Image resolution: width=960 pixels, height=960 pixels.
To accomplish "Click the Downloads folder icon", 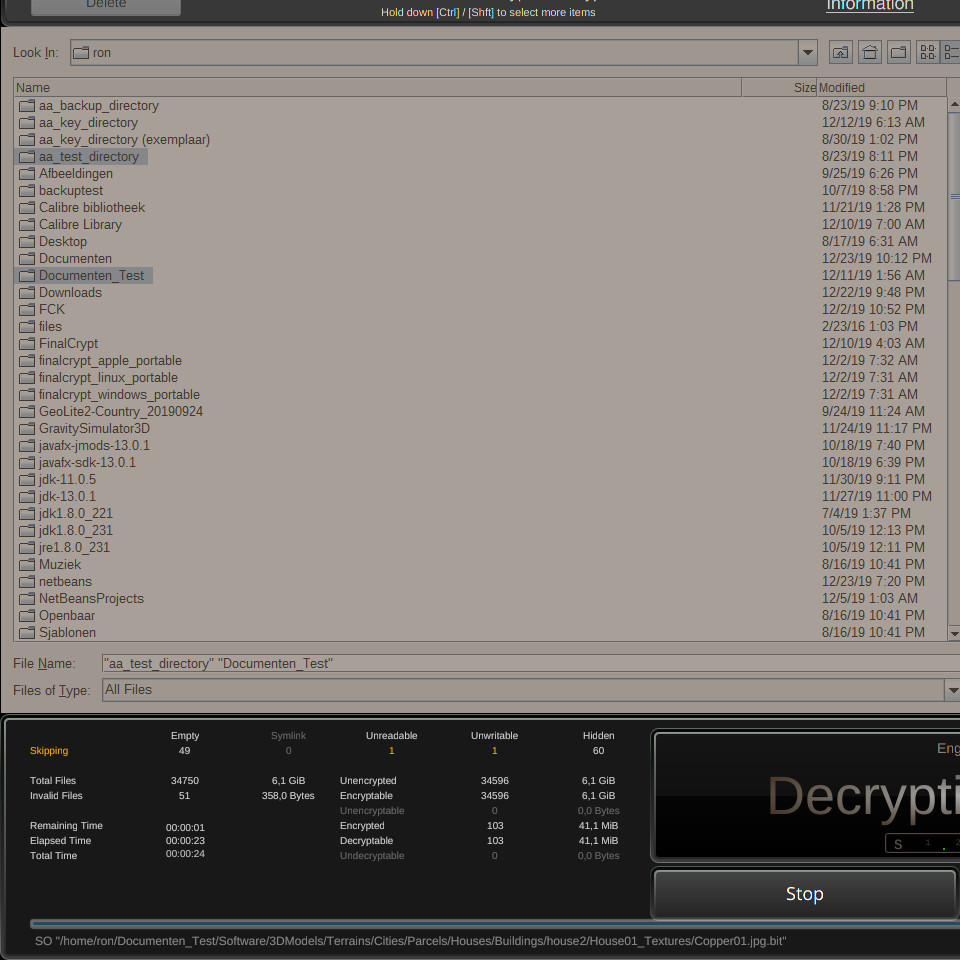I will 27,293.
